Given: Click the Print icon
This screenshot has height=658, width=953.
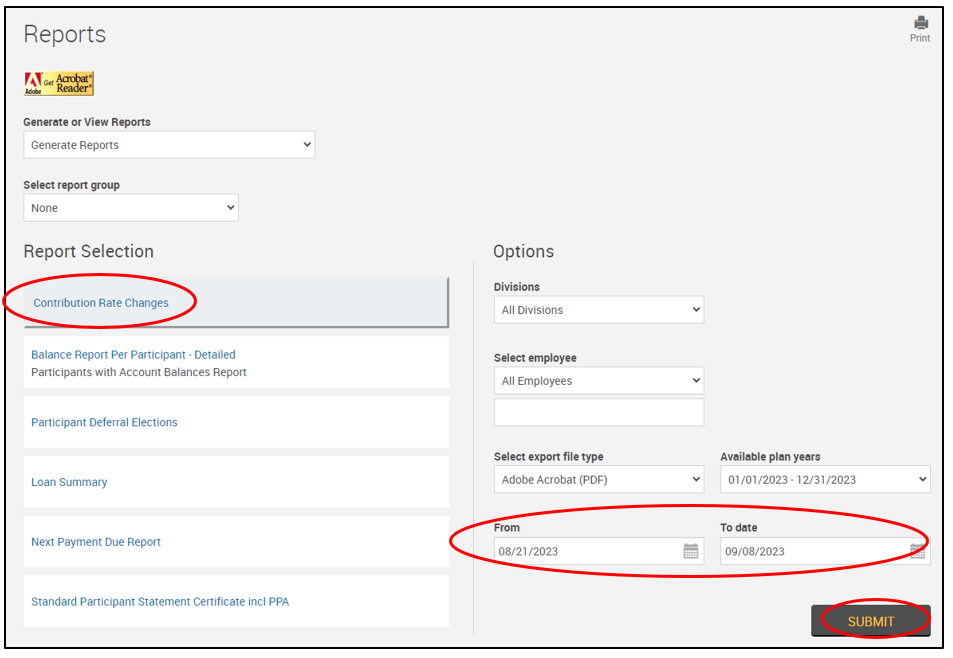Looking at the screenshot, I should (x=919, y=24).
